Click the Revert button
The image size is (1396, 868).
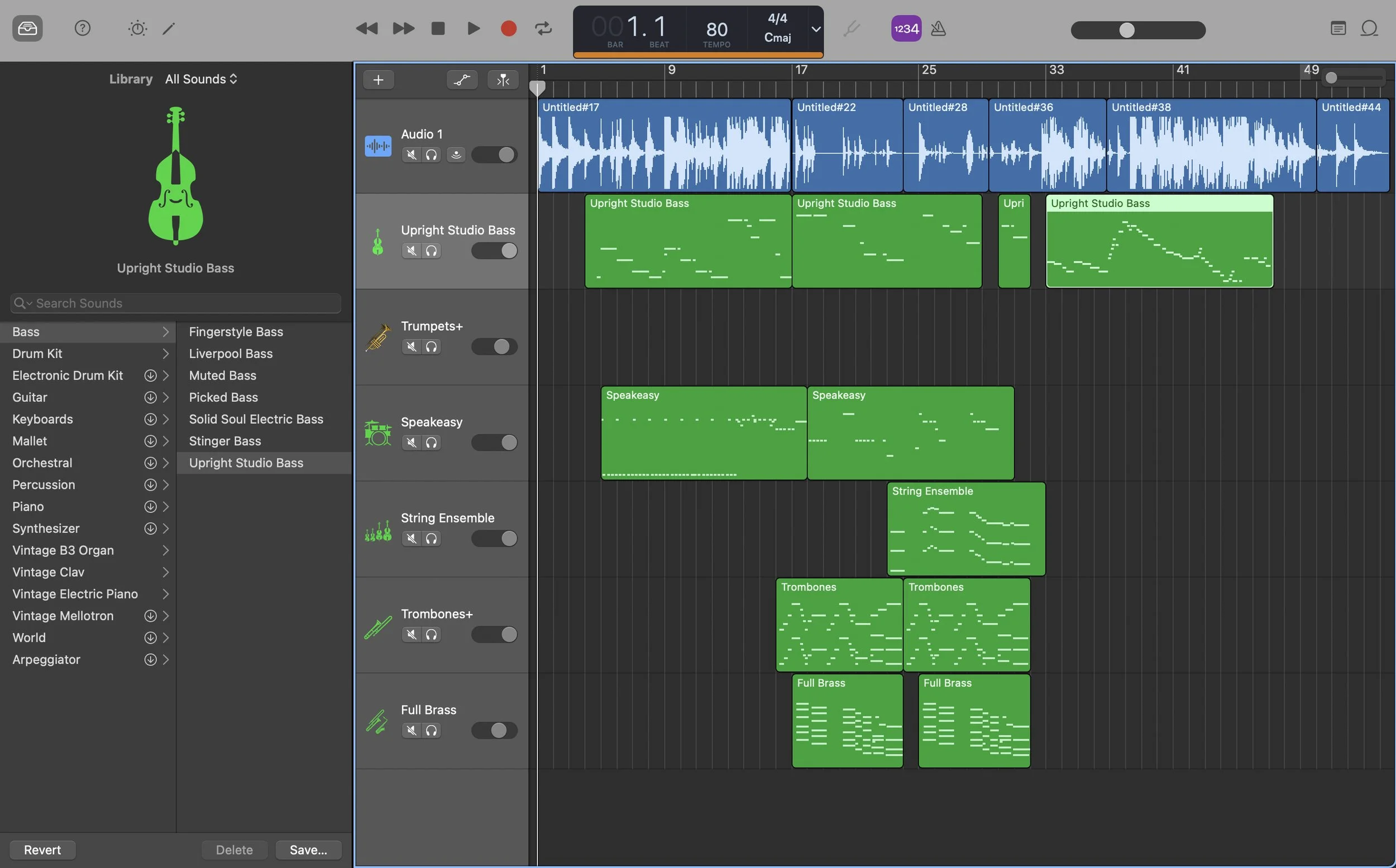coord(42,850)
